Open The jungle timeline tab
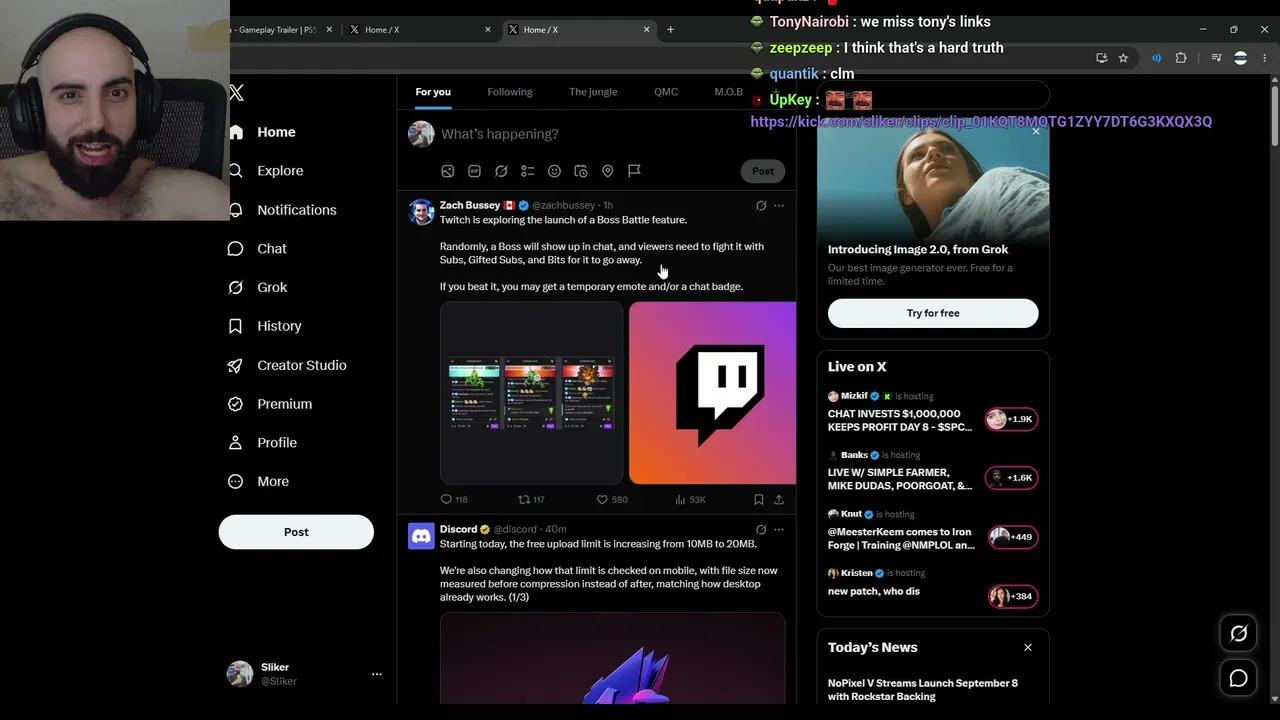The width and height of the screenshot is (1280, 720). tap(593, 92)
